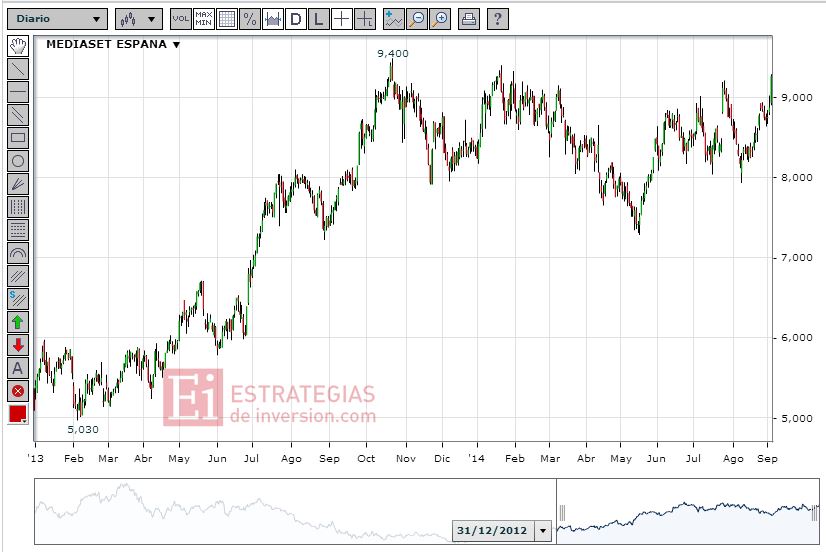The width and height of the screenshot is (826, 552).
Task: Click the Dic month axis label
Action: coord(442,458)
